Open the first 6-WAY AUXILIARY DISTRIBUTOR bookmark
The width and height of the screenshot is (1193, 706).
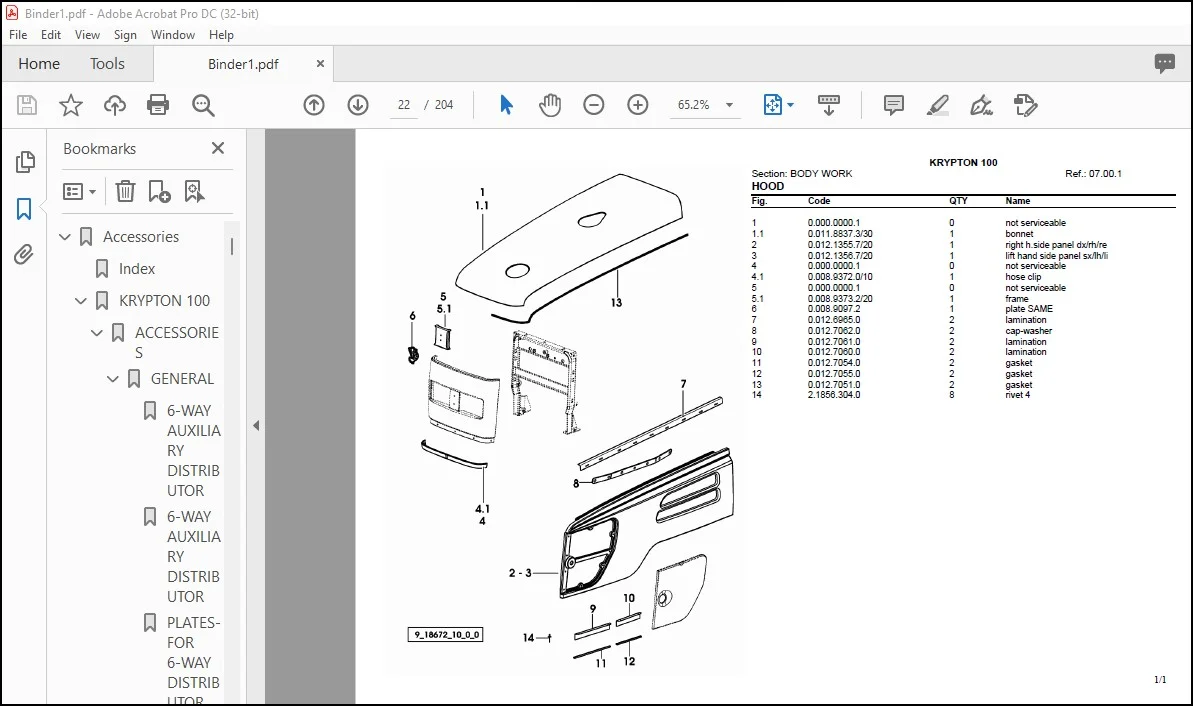[x=193, y=450]
